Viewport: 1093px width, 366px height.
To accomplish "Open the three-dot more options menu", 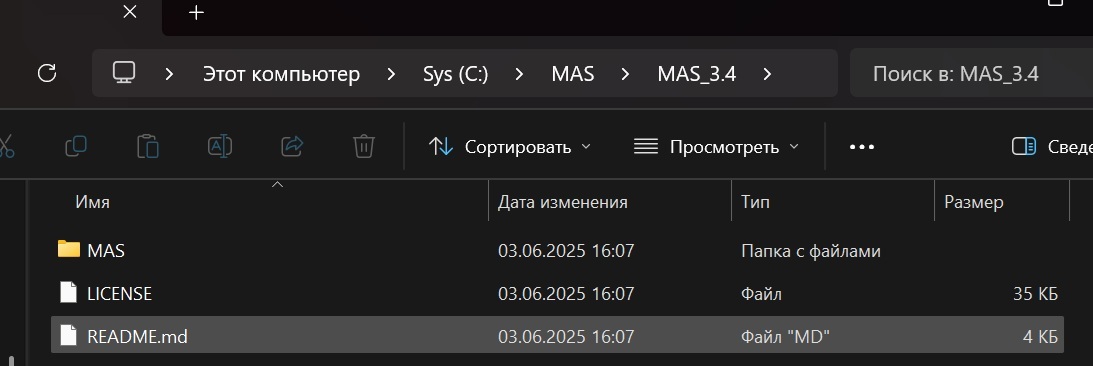I will click(862, 147).
